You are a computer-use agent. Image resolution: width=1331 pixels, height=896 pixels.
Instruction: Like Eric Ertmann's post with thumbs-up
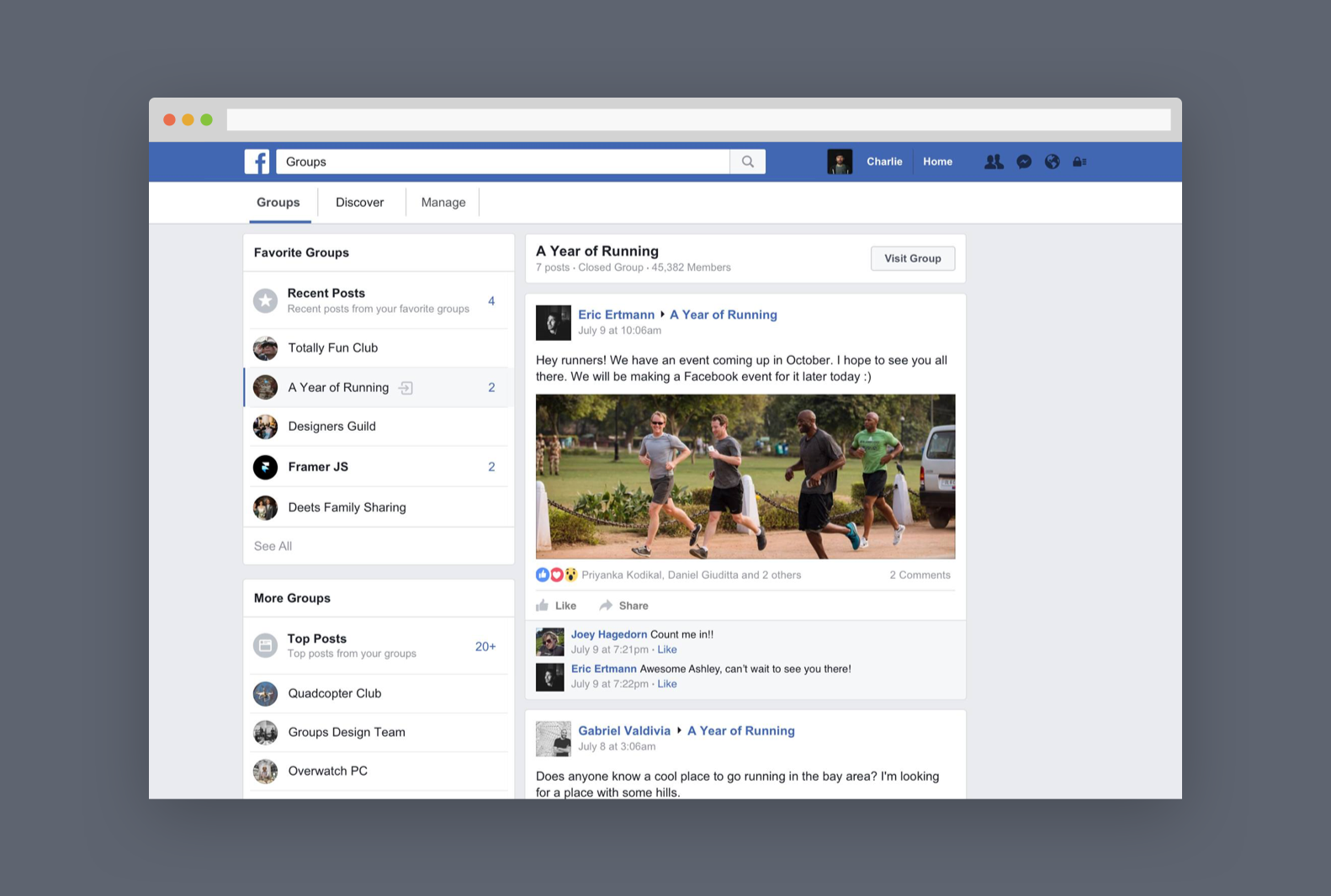(556, 606)
